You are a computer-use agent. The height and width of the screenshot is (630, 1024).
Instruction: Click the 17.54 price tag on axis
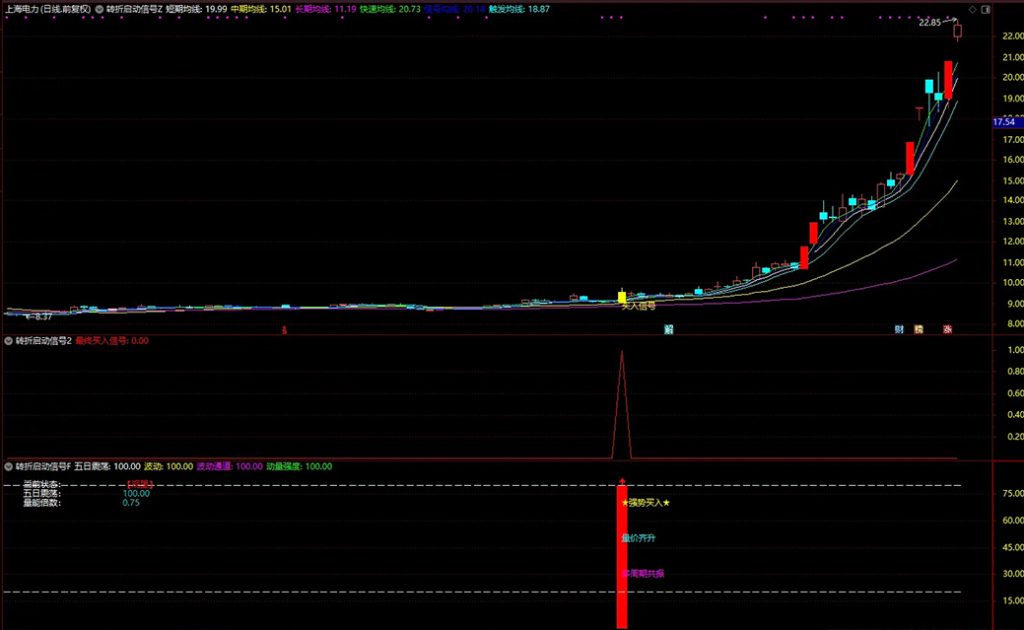[x=1007, y=122]
